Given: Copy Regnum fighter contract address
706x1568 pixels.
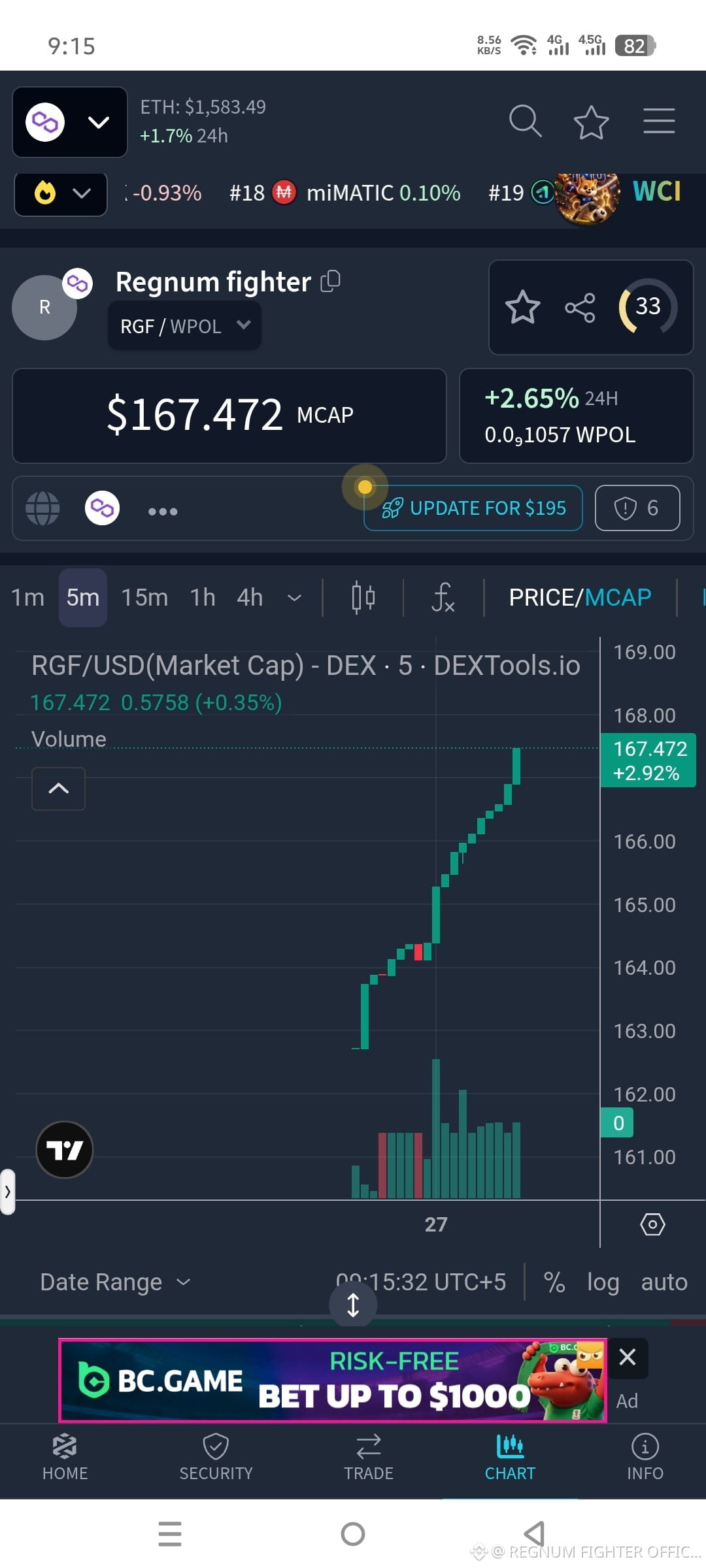Looking at the screenshot, I should pos(330,281).
